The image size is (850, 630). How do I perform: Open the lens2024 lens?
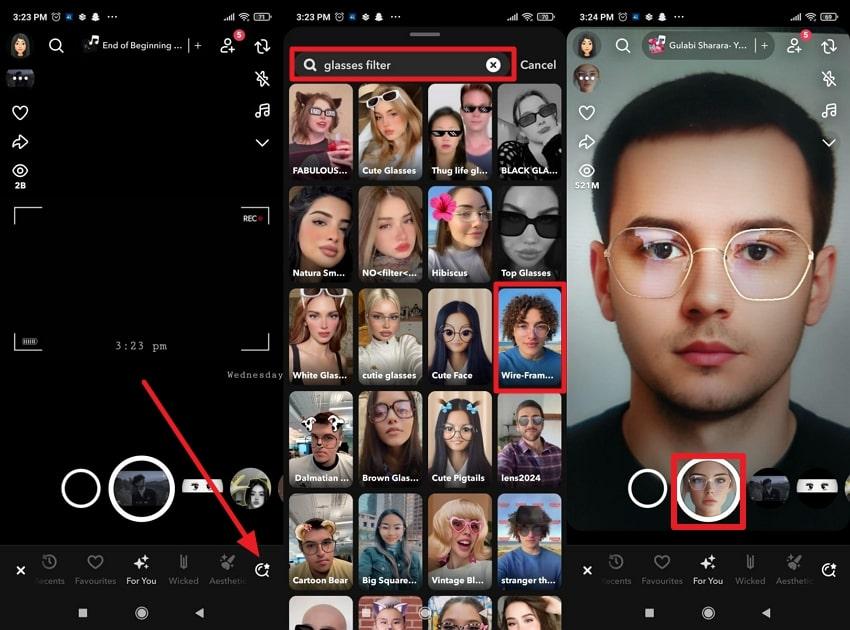(529, 438)
